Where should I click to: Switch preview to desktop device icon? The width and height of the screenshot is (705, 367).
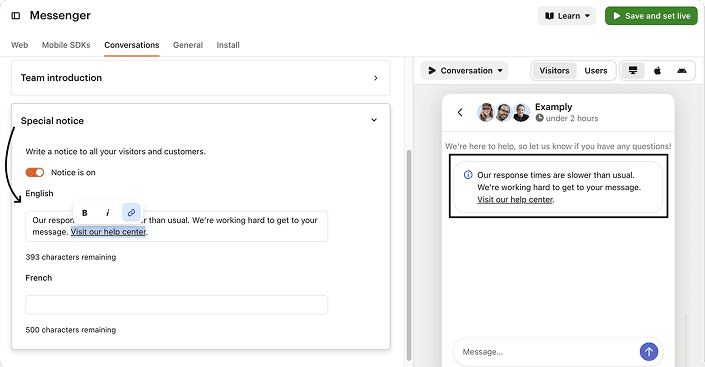click(x=633, y=71)
